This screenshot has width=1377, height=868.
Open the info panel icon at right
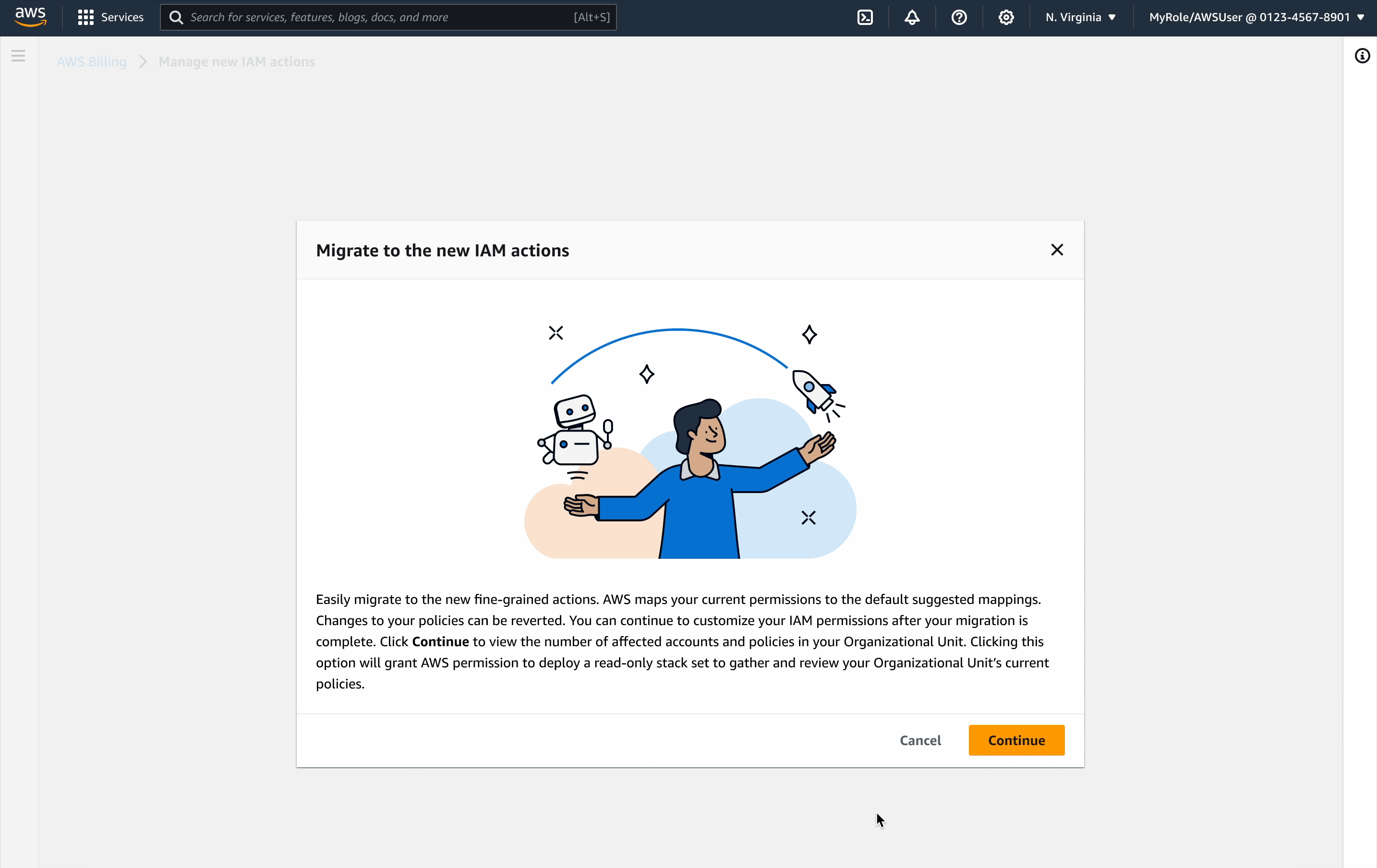coord(1362,56)
